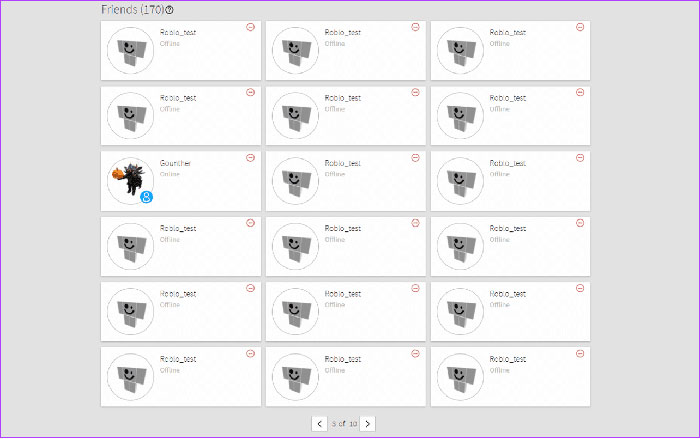Go to the previous friends page

tap(319, 424)
